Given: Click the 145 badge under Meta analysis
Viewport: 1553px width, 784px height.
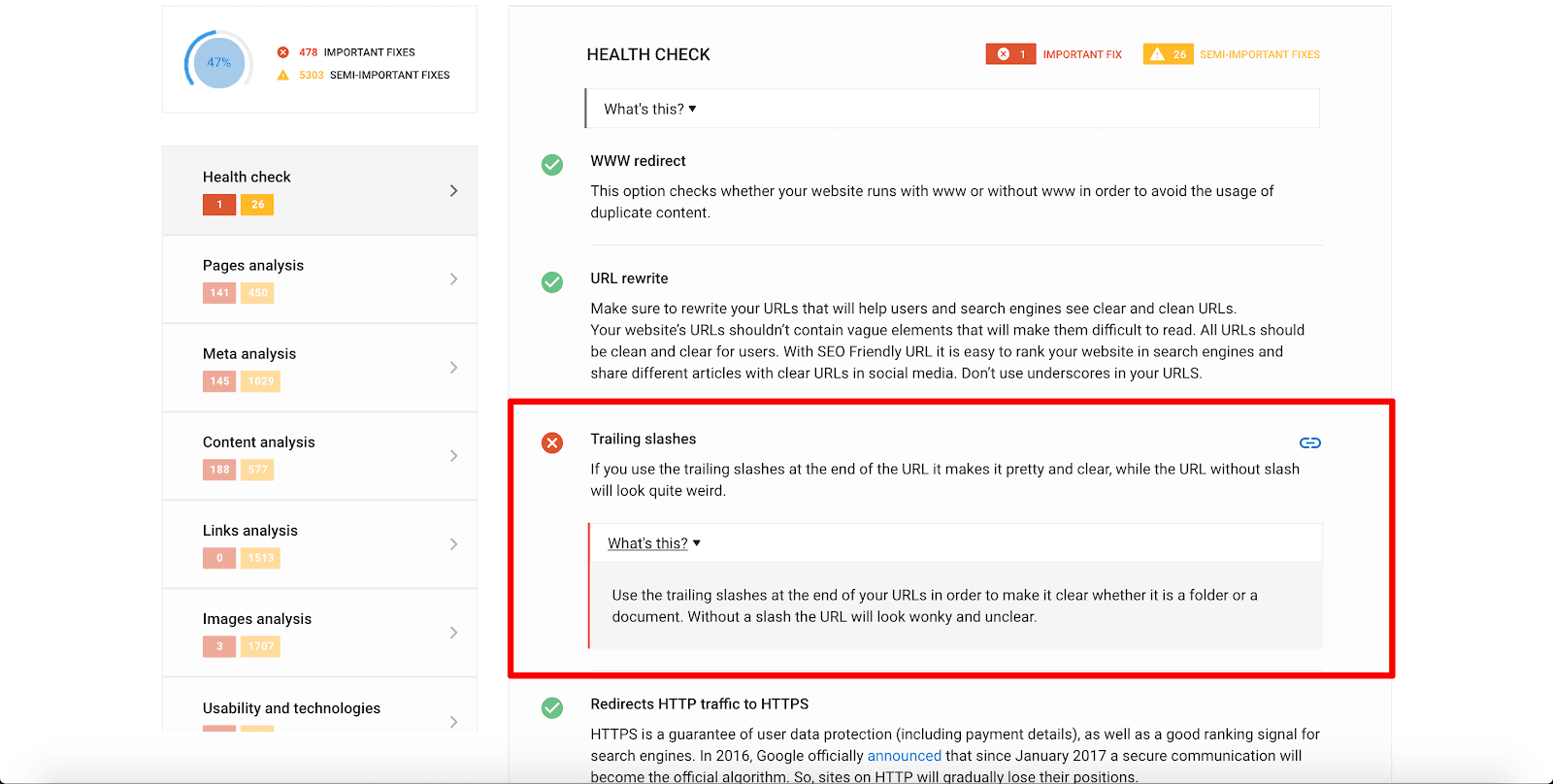Looking at the screenshot, I should (219, 381).
